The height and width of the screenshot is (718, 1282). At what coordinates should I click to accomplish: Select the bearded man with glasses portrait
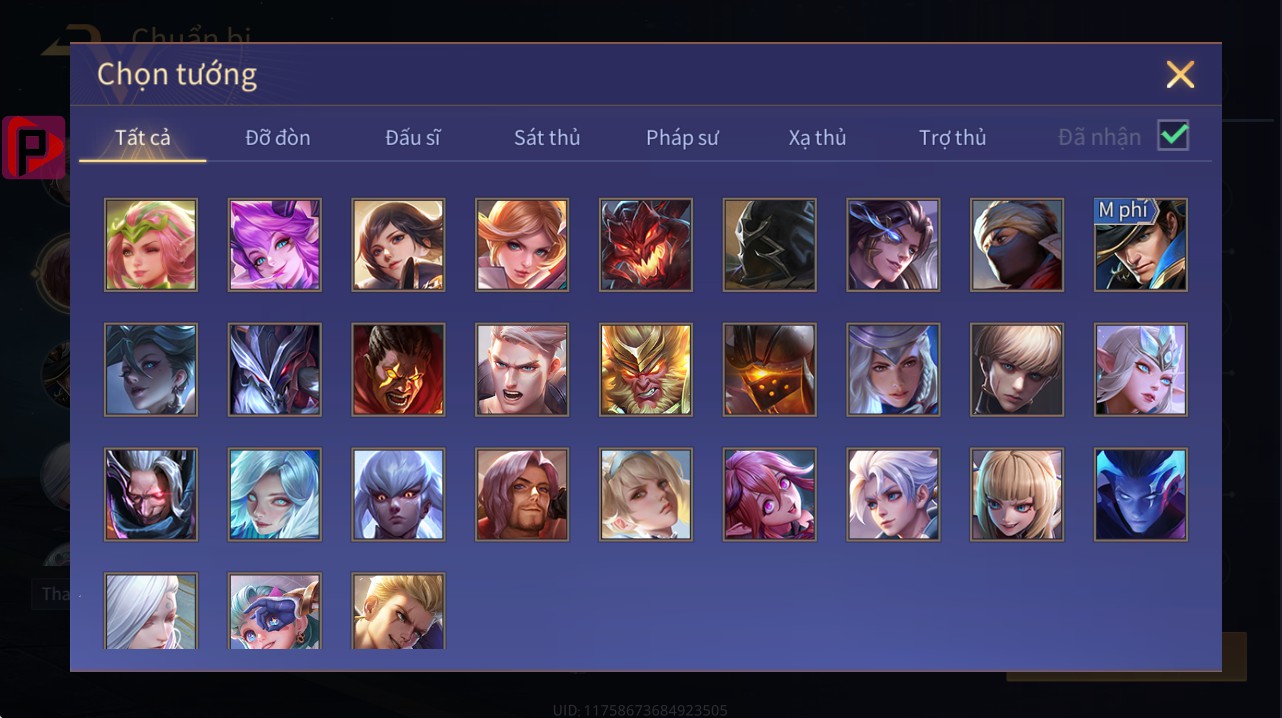(x=522, y=495)
